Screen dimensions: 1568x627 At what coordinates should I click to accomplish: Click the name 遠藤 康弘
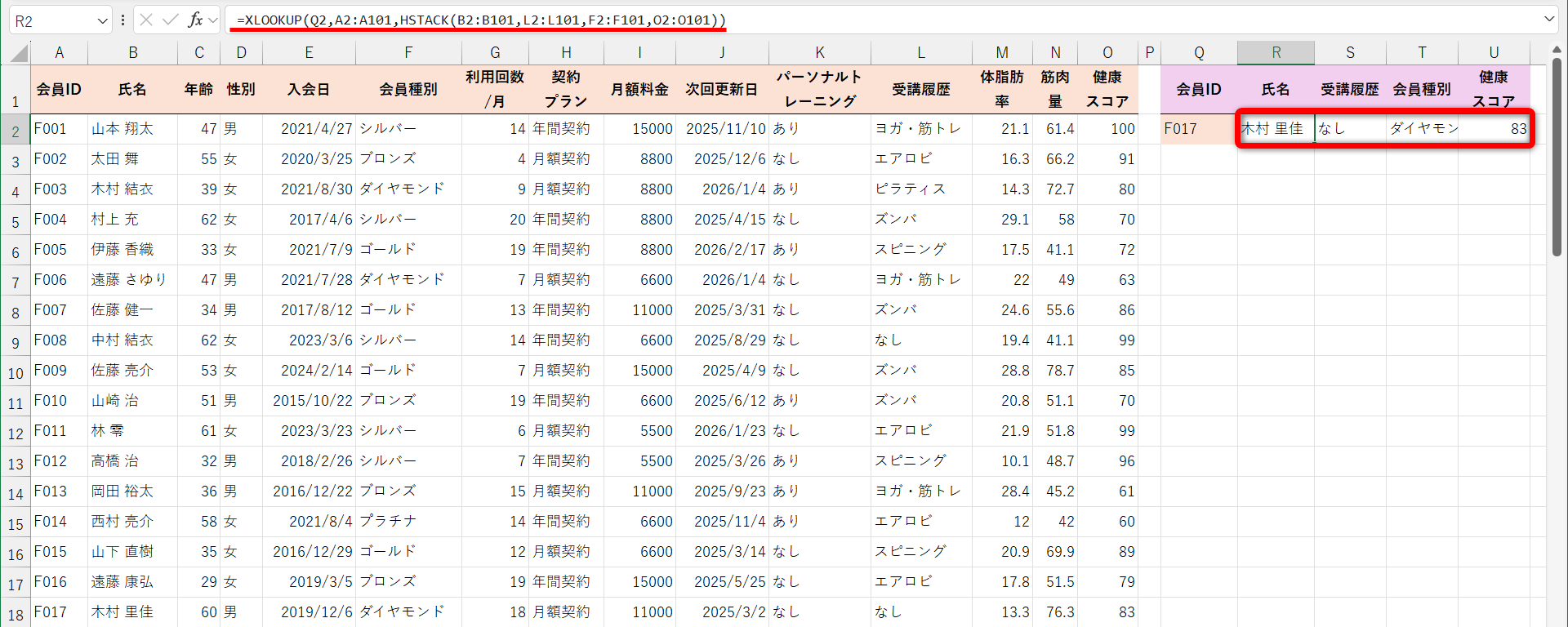coord(122,582)
